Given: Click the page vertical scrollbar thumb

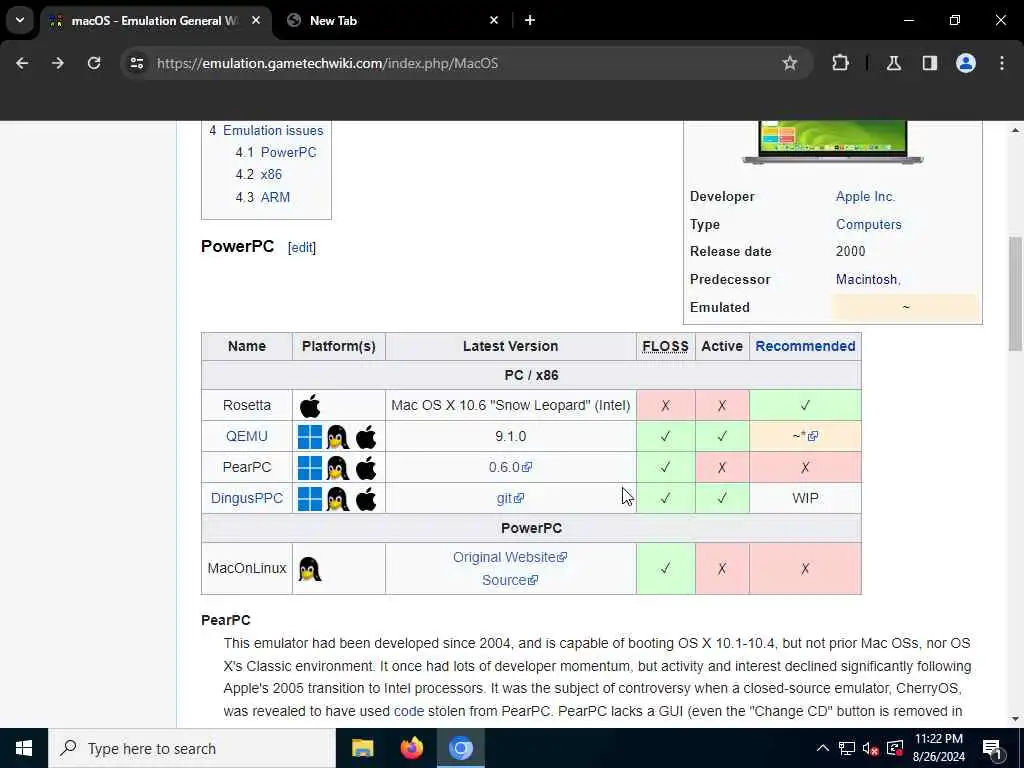Looking at the screenshot, I should (1016, 294).
